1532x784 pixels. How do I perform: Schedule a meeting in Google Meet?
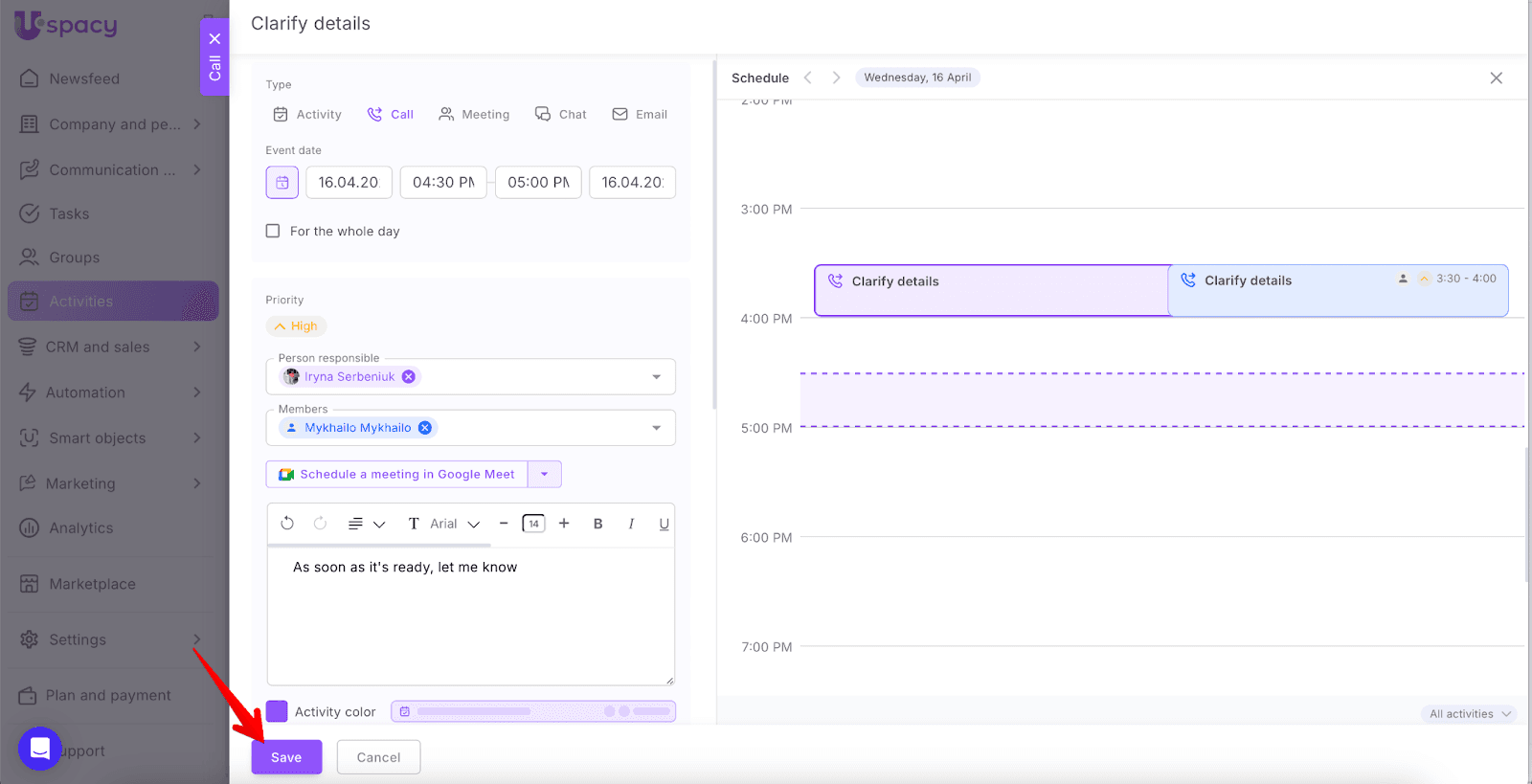pyautogui.click(x=397, y=475)
